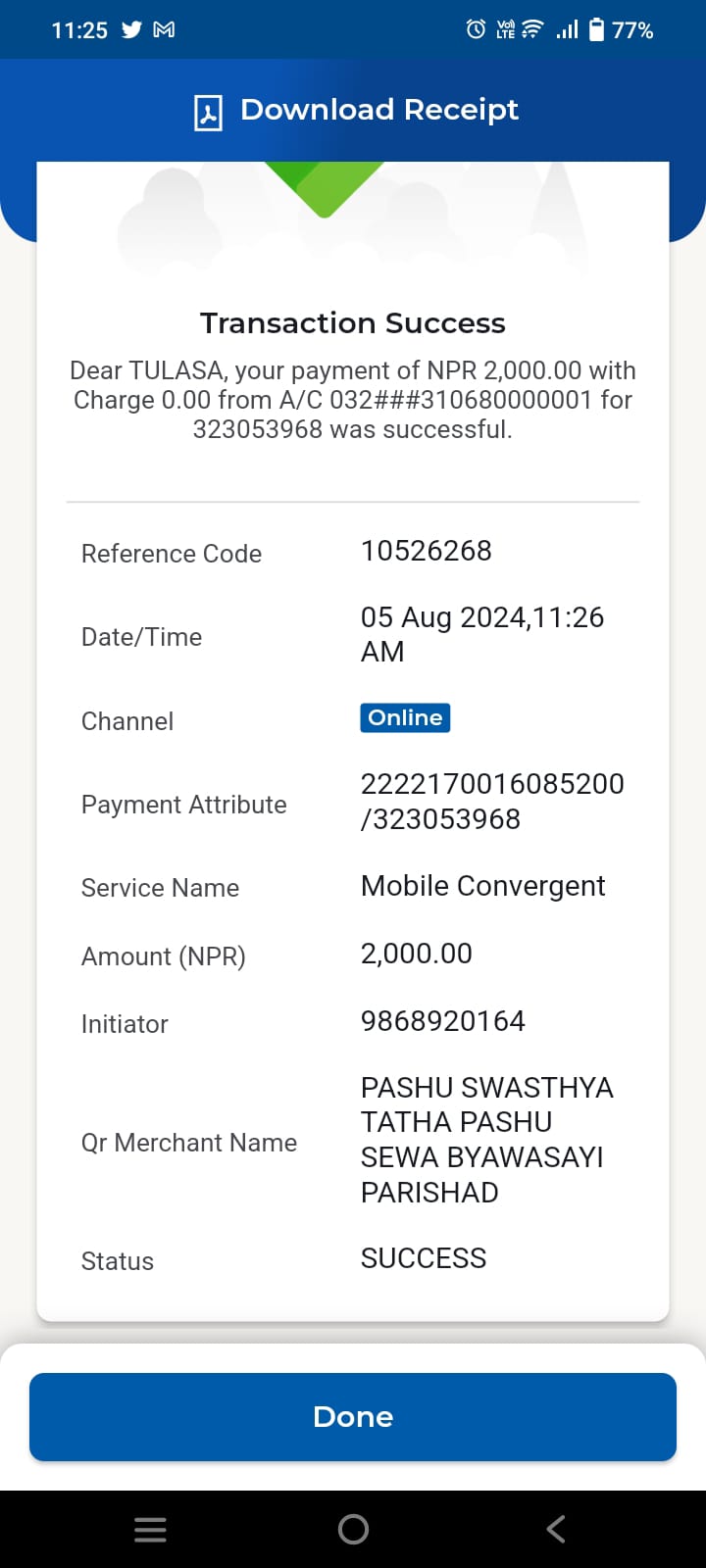Image resolution: width=706 pixels, height=1568 pixels.
Task: Tap the amount value 2,000.00
Action: (417, 954)
